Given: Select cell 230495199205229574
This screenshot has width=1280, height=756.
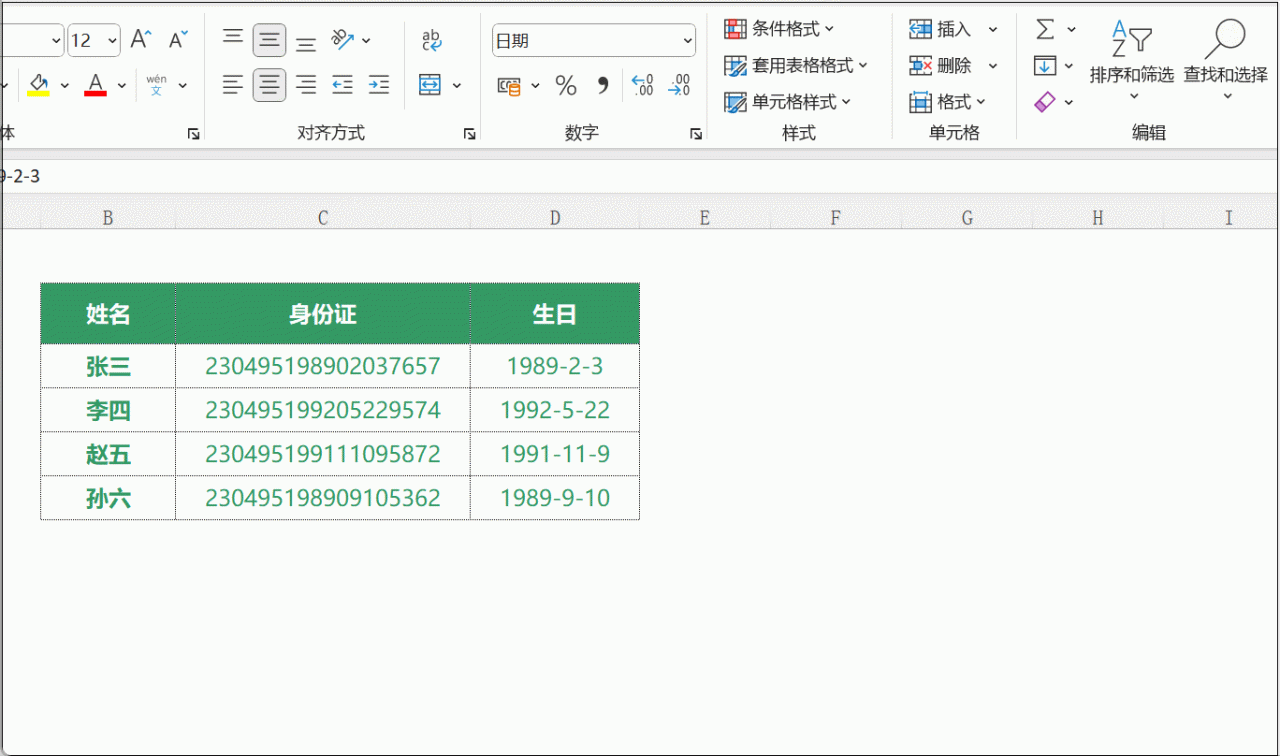Looking at the screenshot, I should coord(323,410).
